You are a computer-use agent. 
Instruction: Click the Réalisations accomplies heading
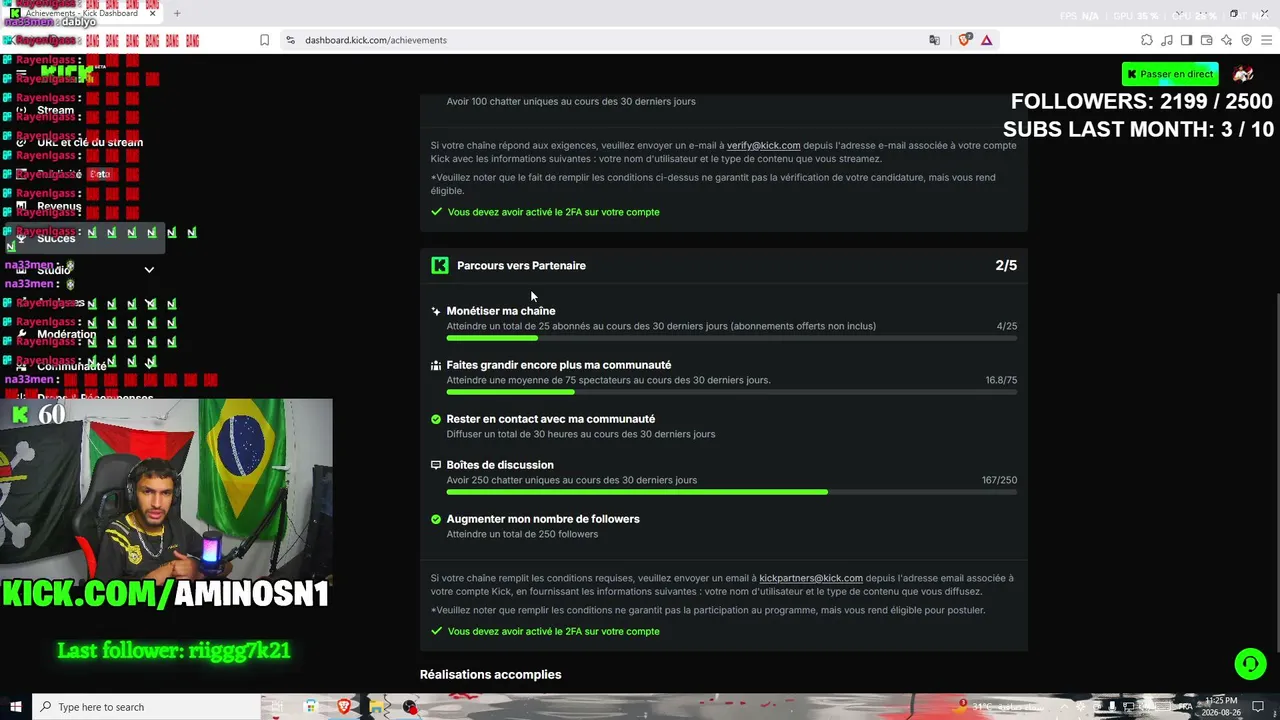(491, 674)
